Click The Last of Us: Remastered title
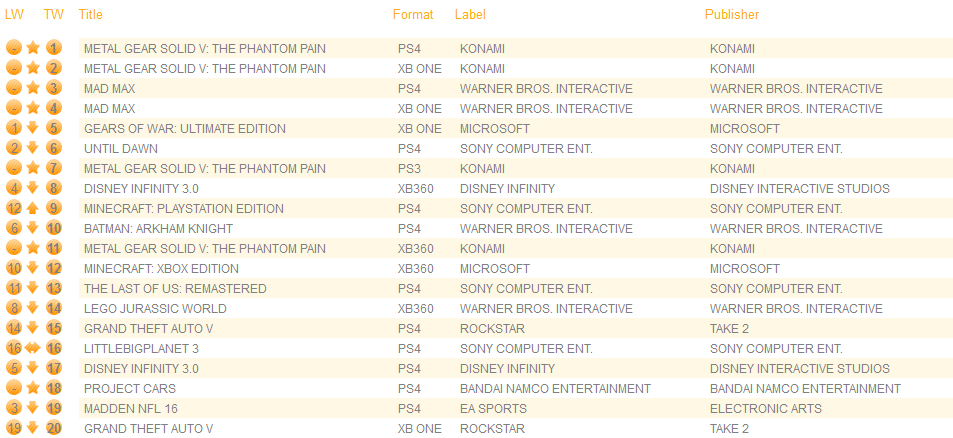This screenshot has height=438, width=953. [175, 289]
